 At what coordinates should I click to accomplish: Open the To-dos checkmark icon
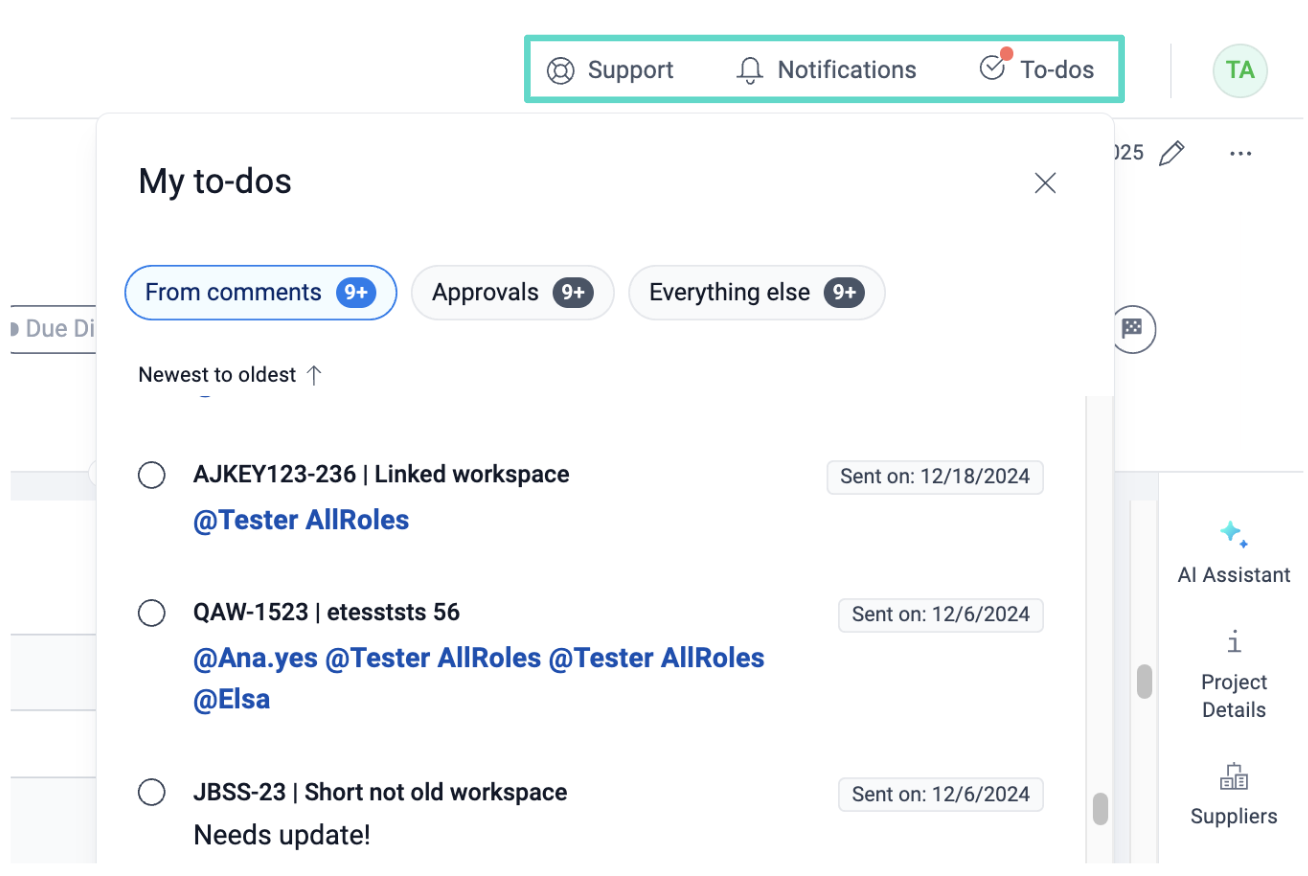click(x=992, y=68)
